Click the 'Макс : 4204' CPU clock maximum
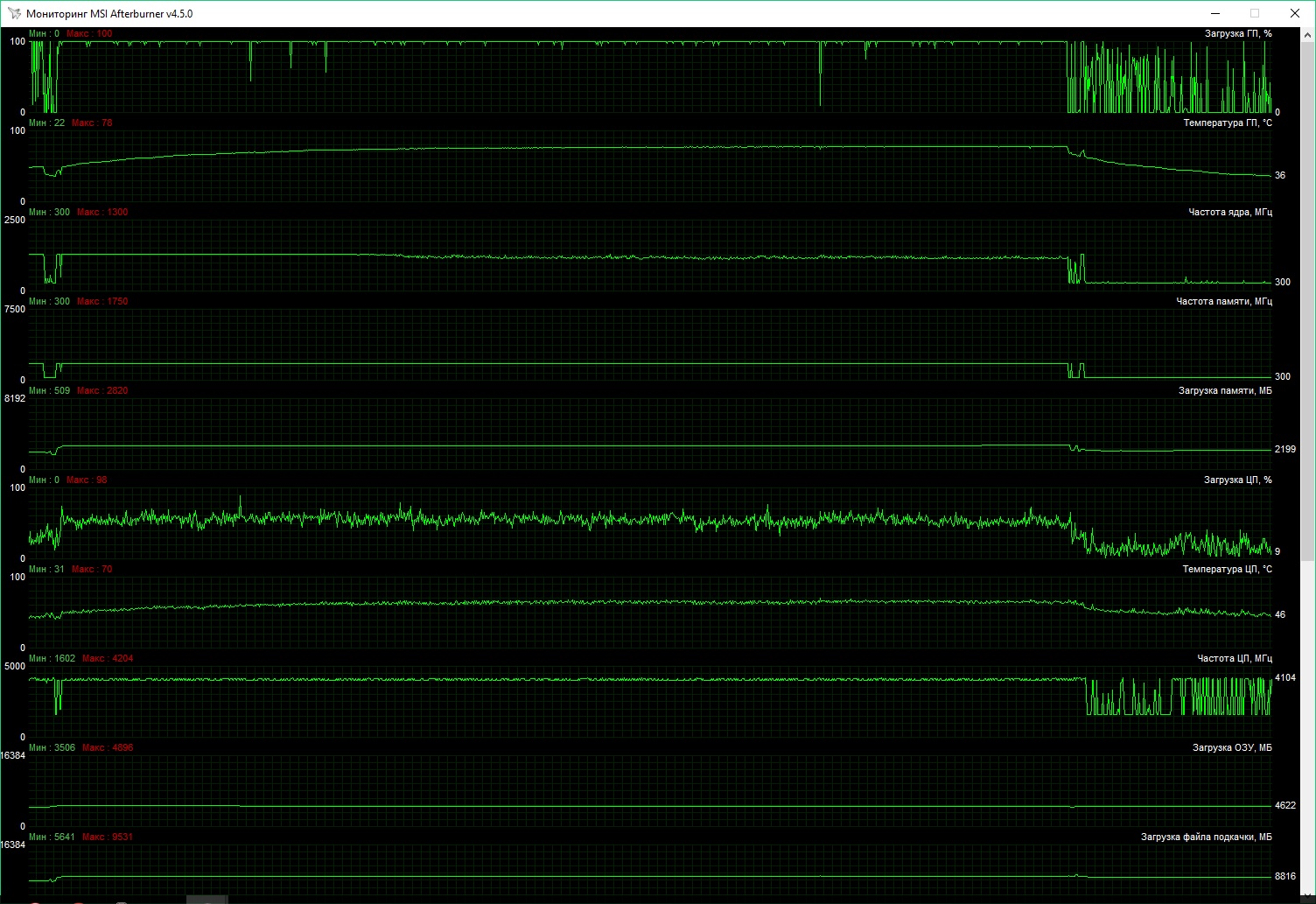Screen dimensions: 1316x904 pyautogui.click(x=108, y=658)
